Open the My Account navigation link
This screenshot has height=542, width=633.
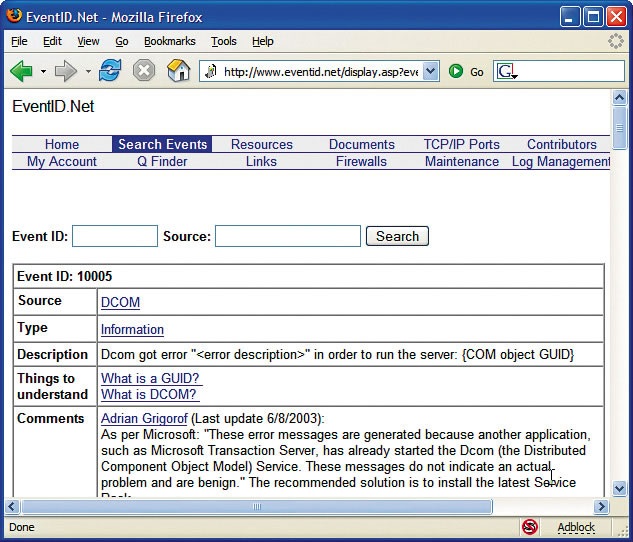[x=62, y=161]
